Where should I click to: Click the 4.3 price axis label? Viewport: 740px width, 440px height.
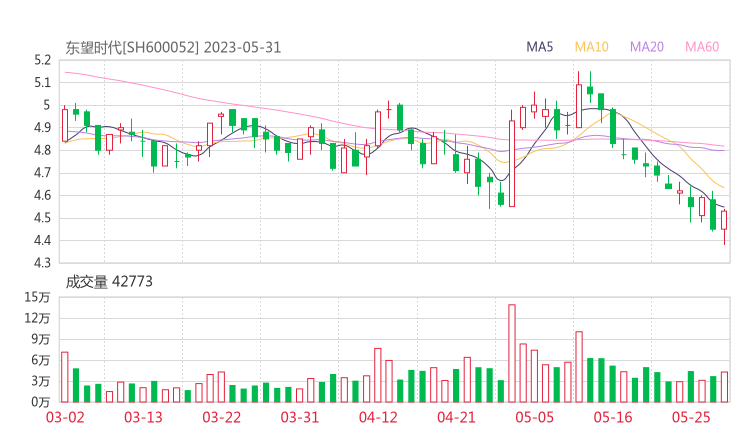(x=42, y=263)
